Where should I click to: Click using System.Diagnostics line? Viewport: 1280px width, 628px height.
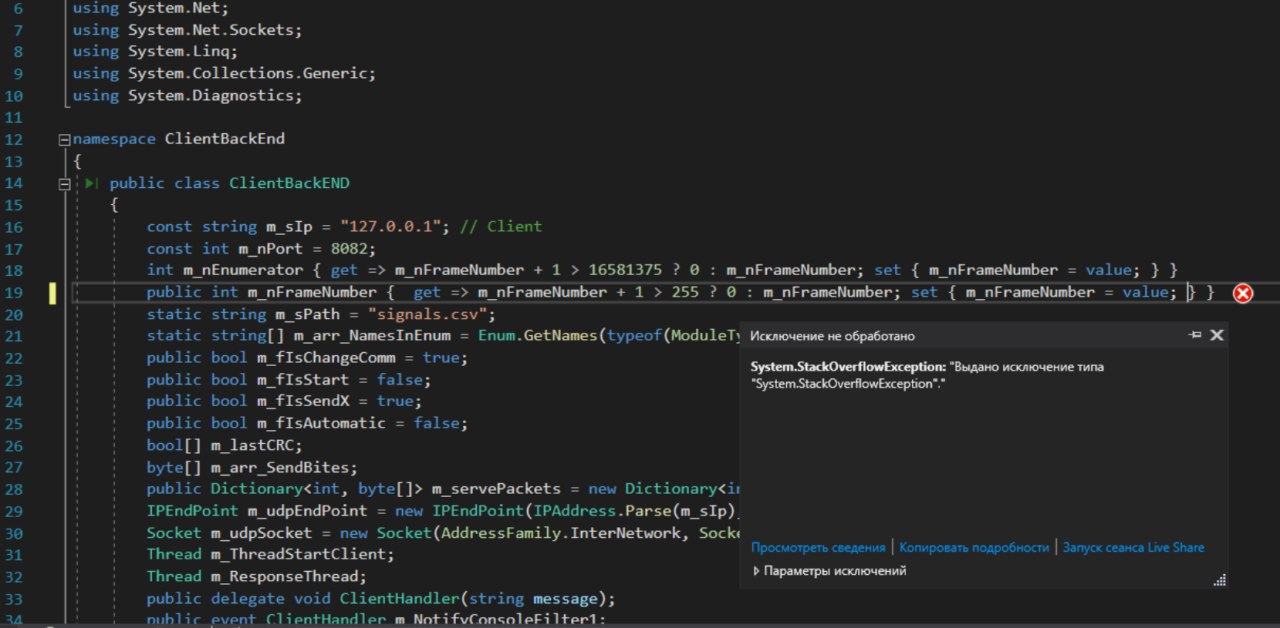[x=187, y=96]
